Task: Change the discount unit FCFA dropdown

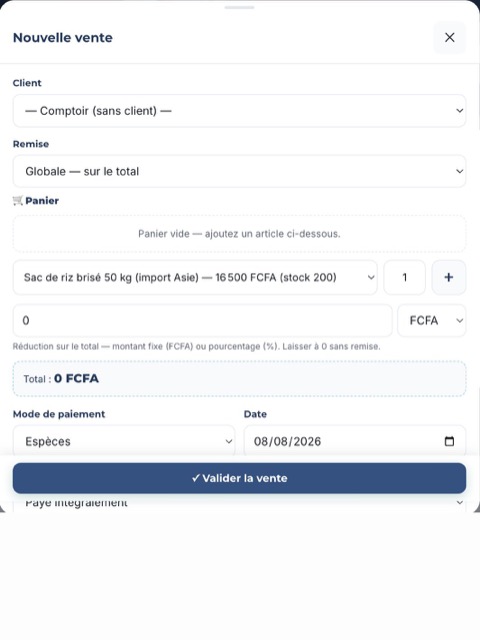Action: pyautogui.click(x=431, y=320)
